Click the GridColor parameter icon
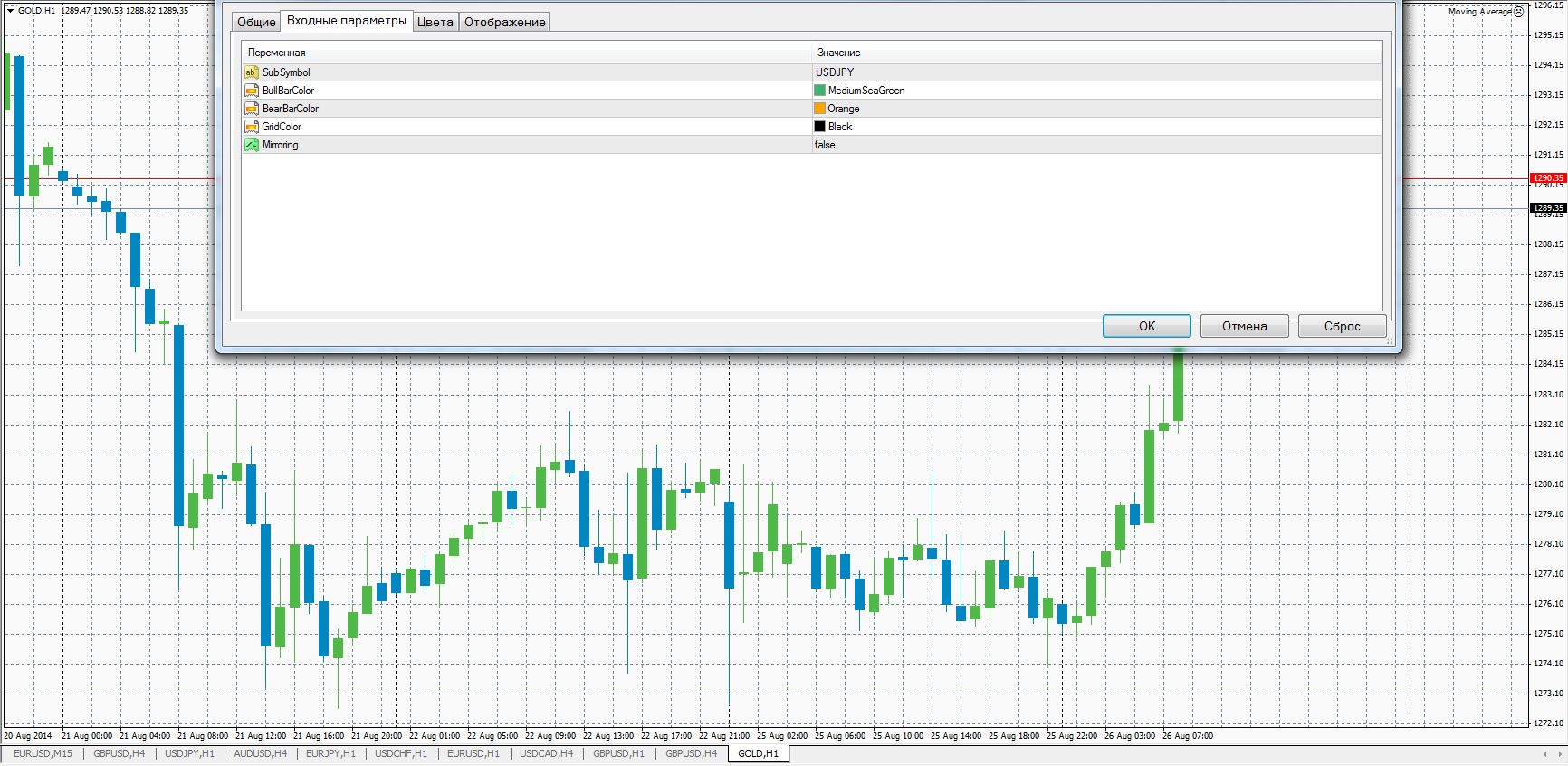Viewport: 1568px width, 766px height. [252, 127]
